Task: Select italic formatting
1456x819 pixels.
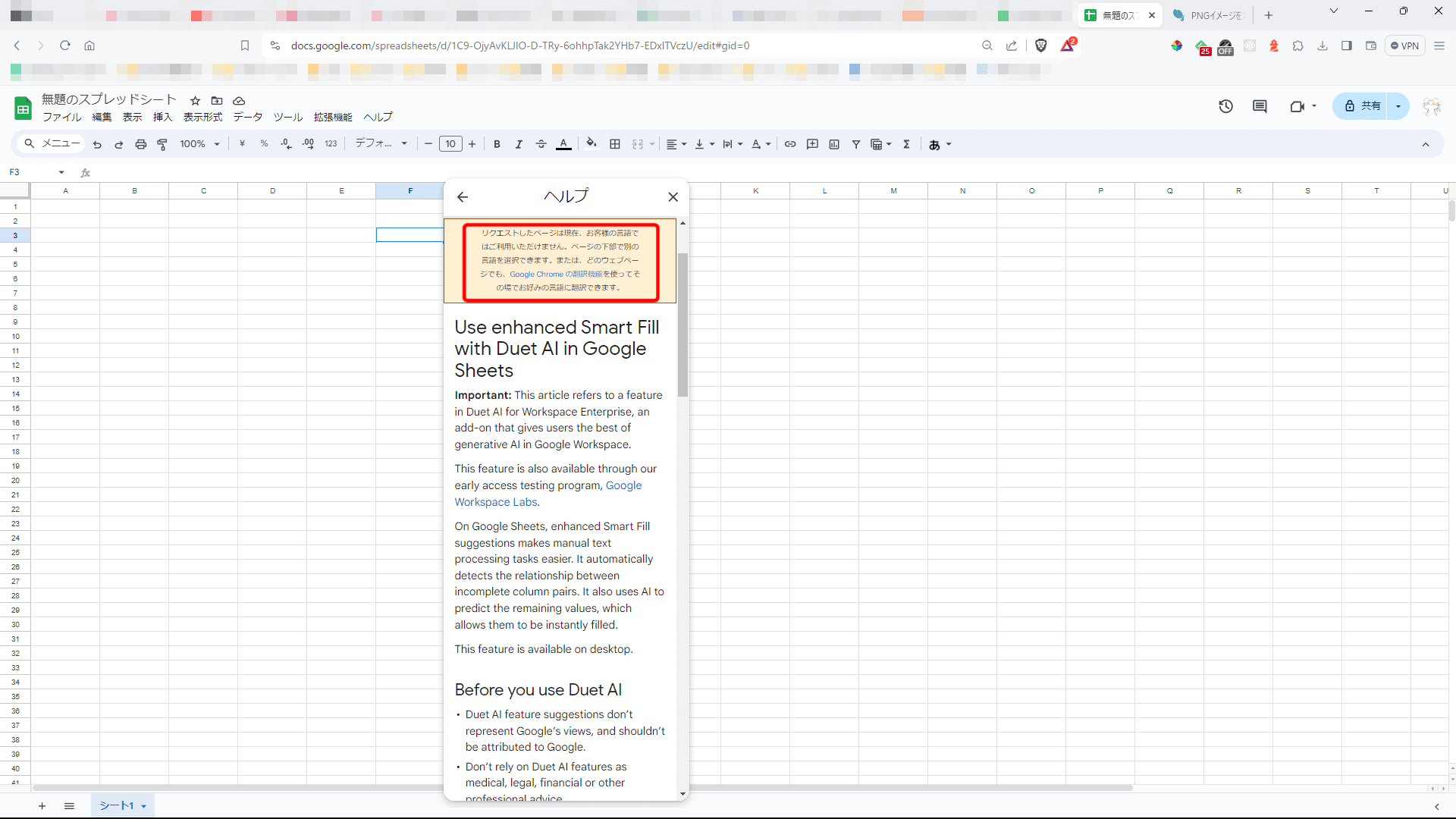Action: (x=519, y=144)
